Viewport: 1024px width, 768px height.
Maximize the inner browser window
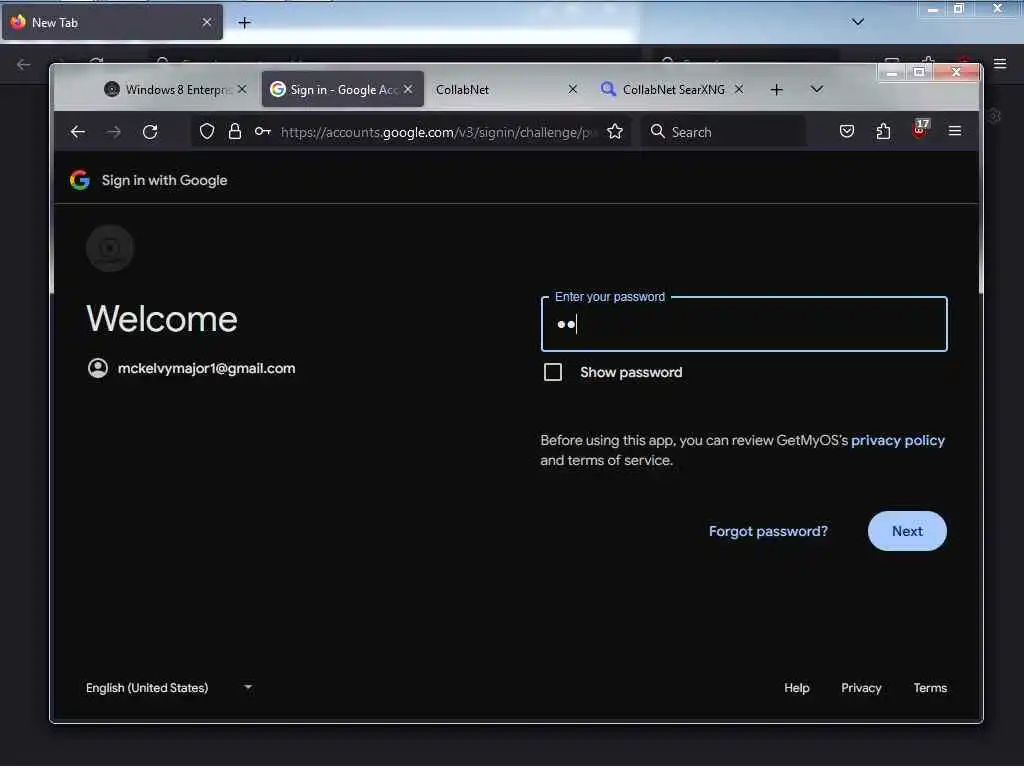919,72
